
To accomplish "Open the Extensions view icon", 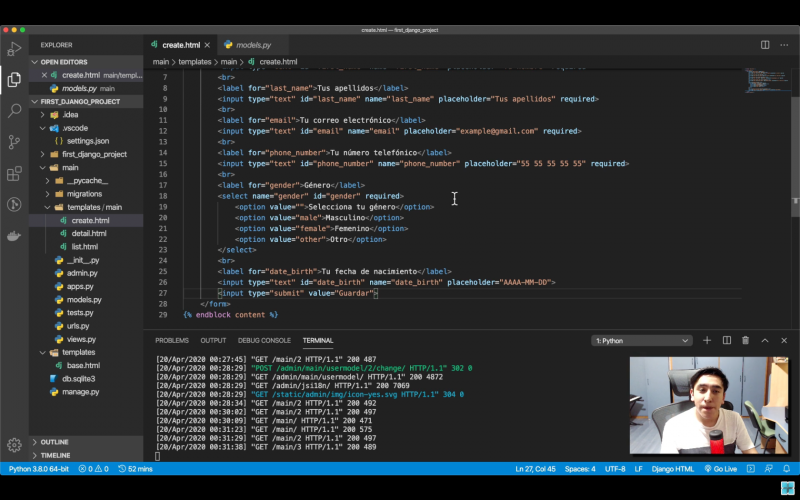I will pyautogui.click(x=14, y=173).
